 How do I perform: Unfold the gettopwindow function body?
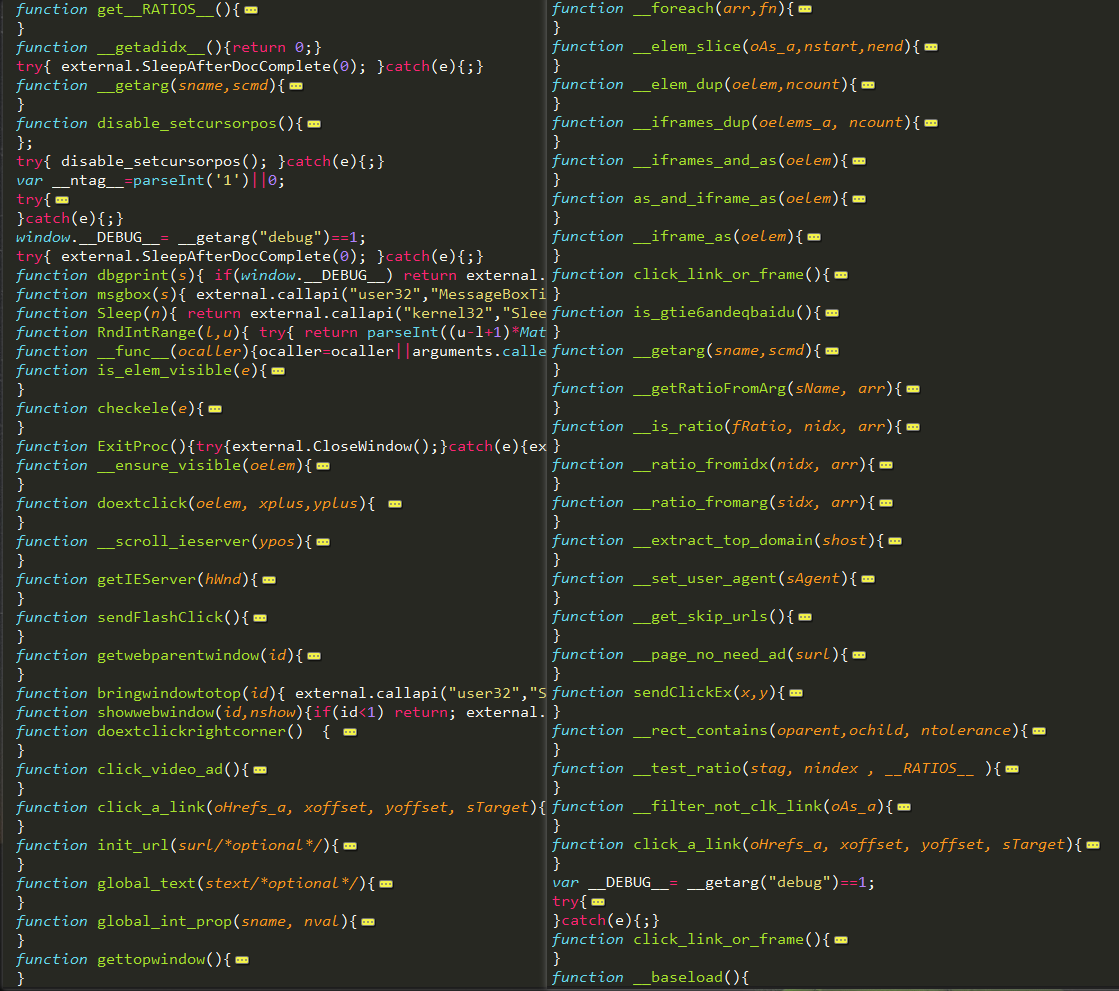click(x=243, y=960)
